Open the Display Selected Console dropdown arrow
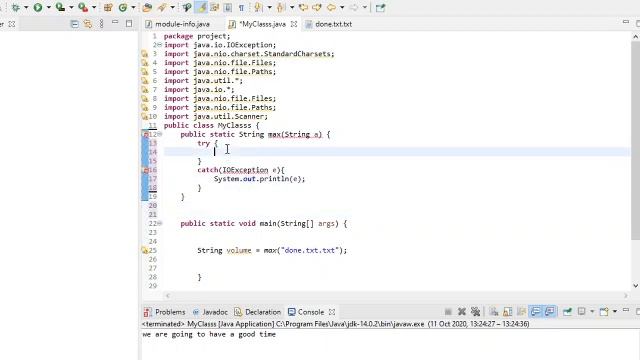 click(592, 312)
